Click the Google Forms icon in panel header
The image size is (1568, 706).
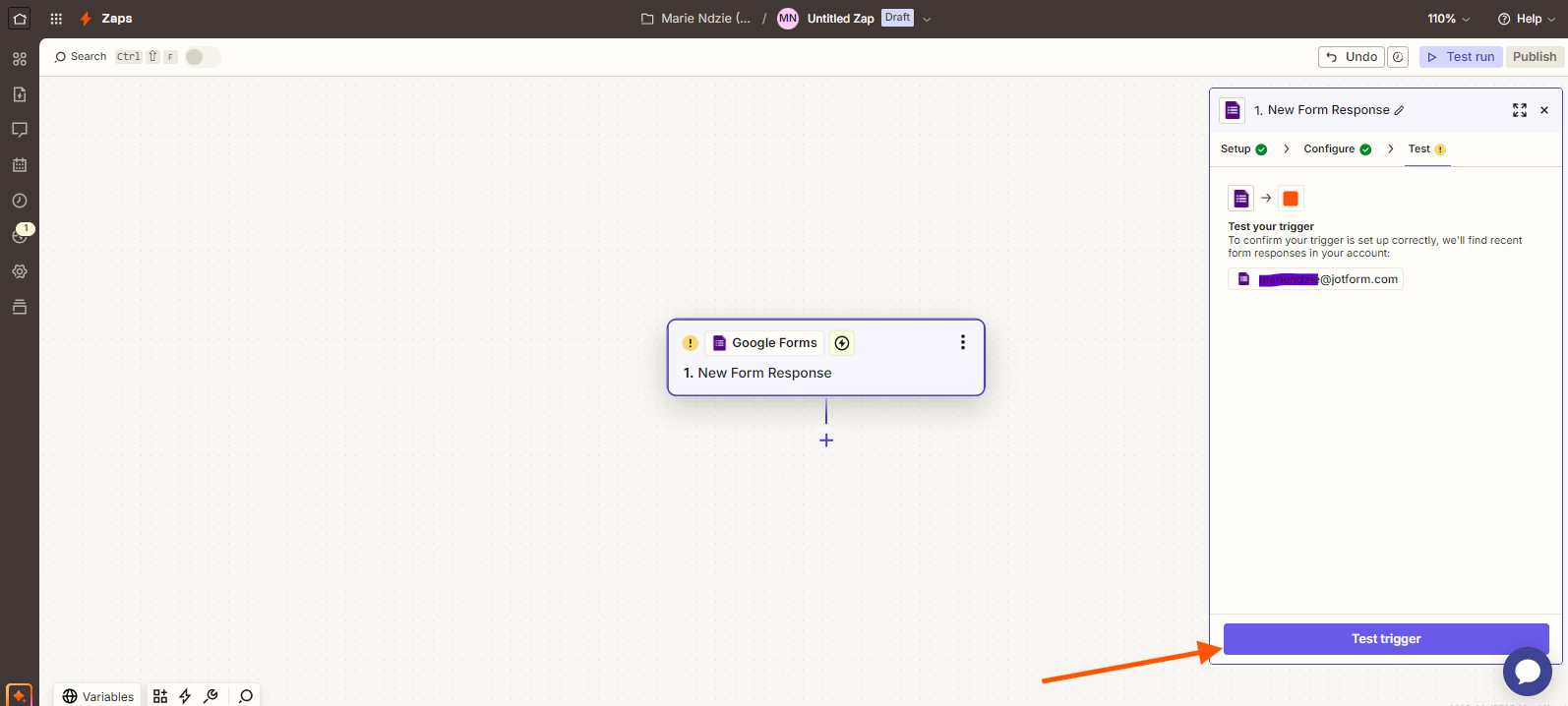(x=1233, y=110)
